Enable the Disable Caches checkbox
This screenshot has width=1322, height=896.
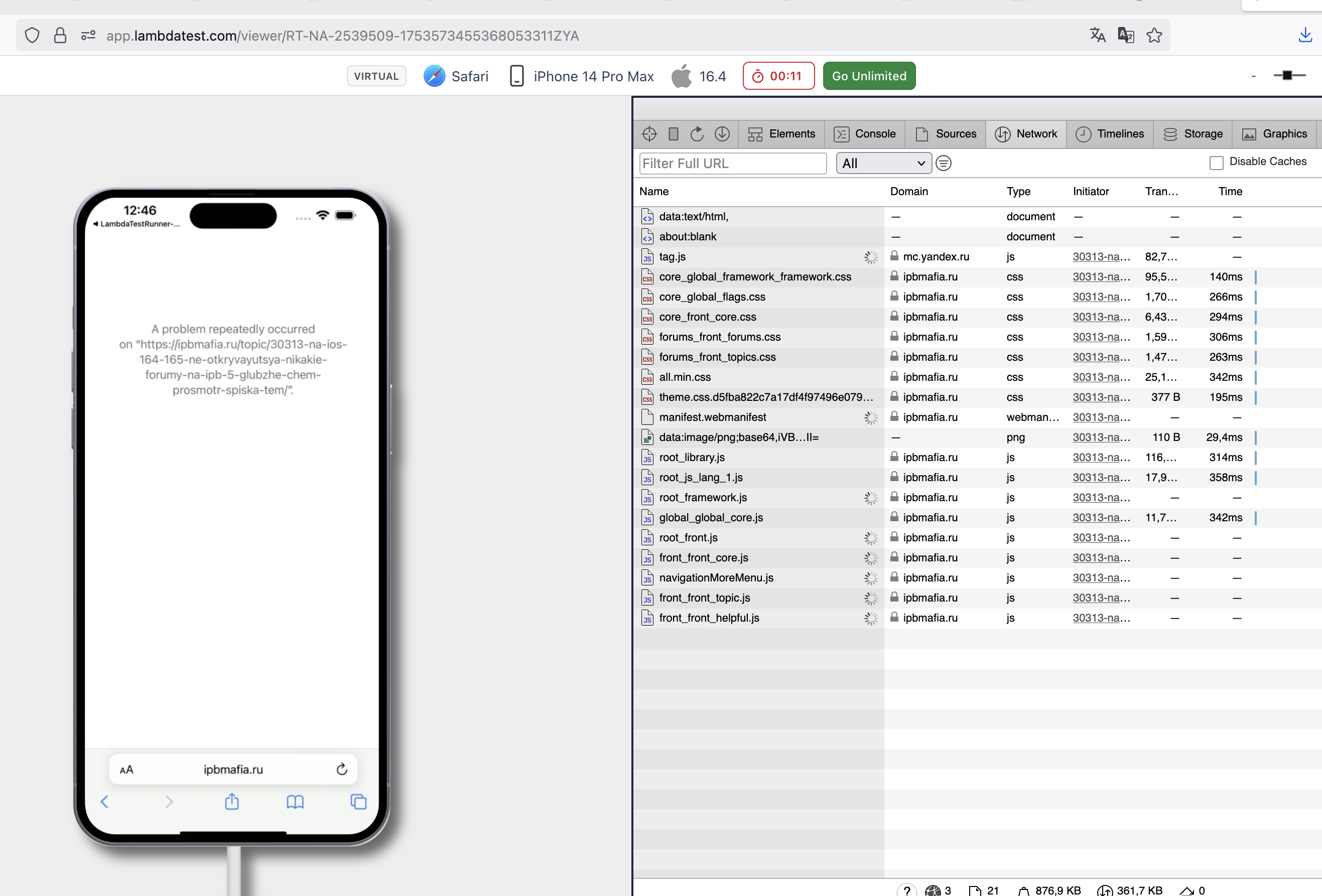pos(1216,163)
